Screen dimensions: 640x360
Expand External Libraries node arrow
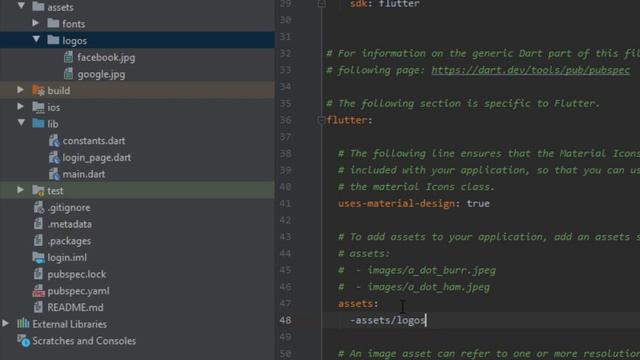click(x=6, y=323)
